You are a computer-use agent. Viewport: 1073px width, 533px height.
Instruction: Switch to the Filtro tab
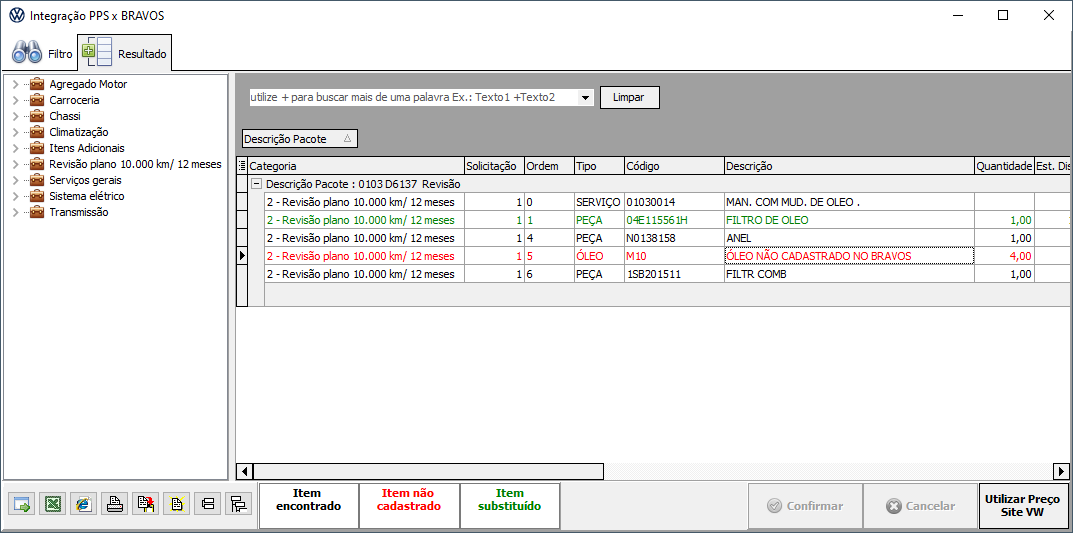(42, 53)
